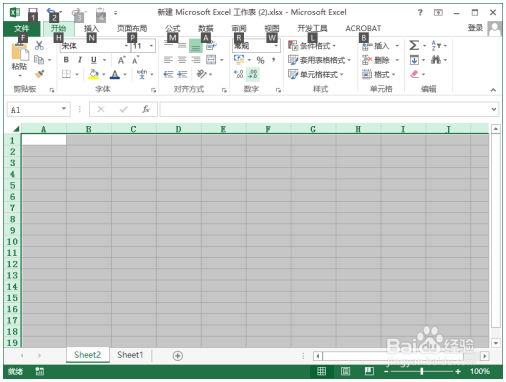Click Insert cells (插入) button

376,46
